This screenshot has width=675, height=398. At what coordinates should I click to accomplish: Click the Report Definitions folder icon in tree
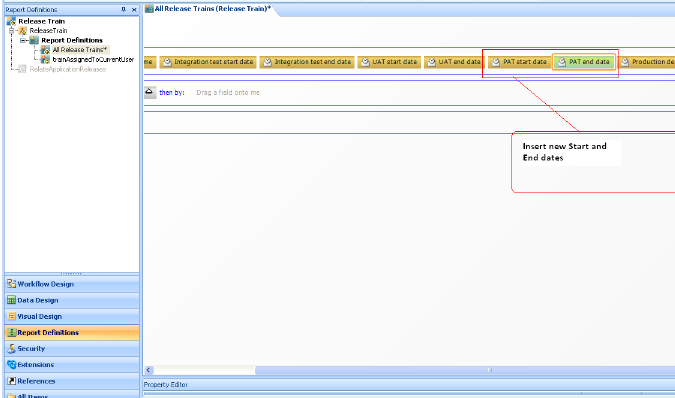34,40
